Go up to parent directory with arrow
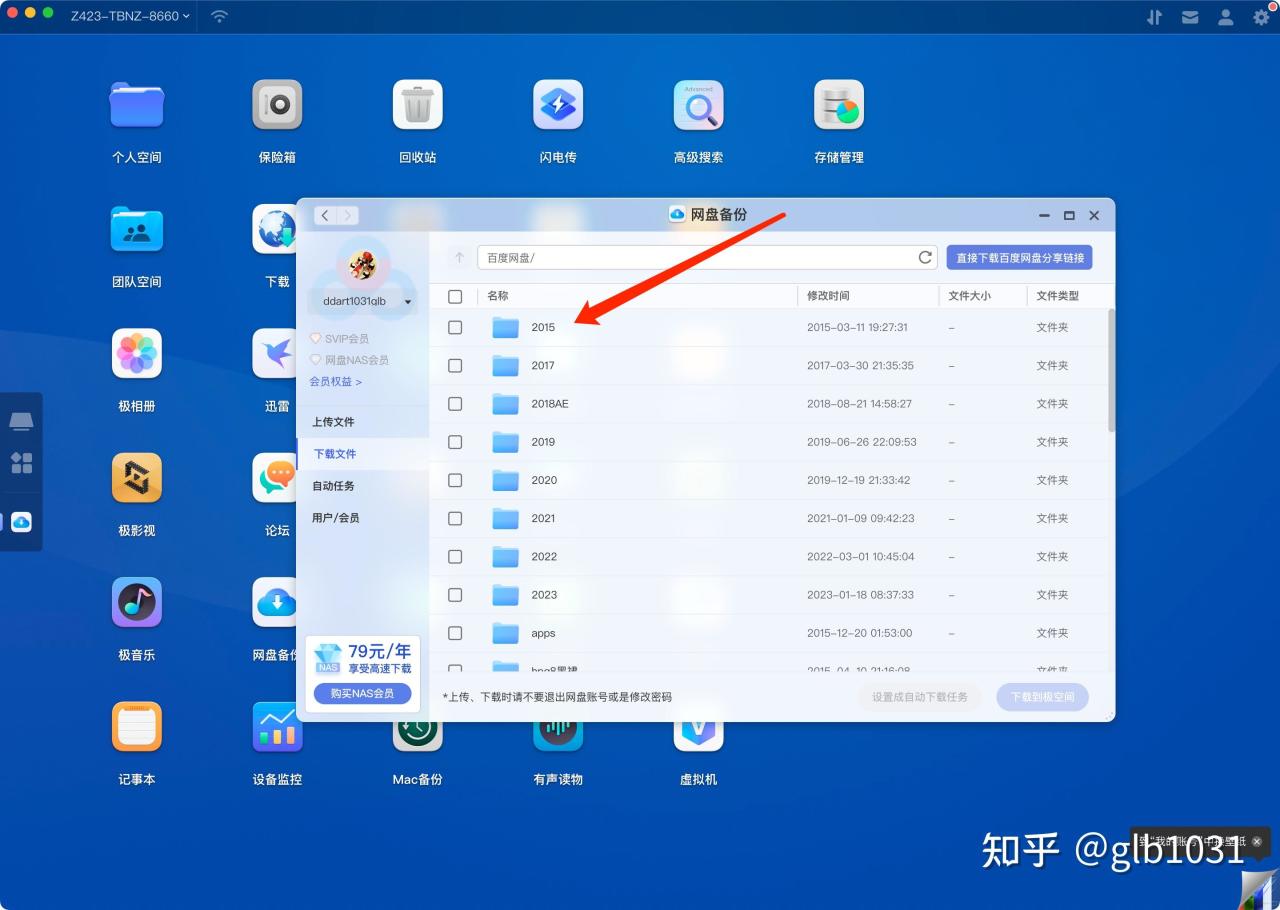1280x910 pixels. [458, 257]
